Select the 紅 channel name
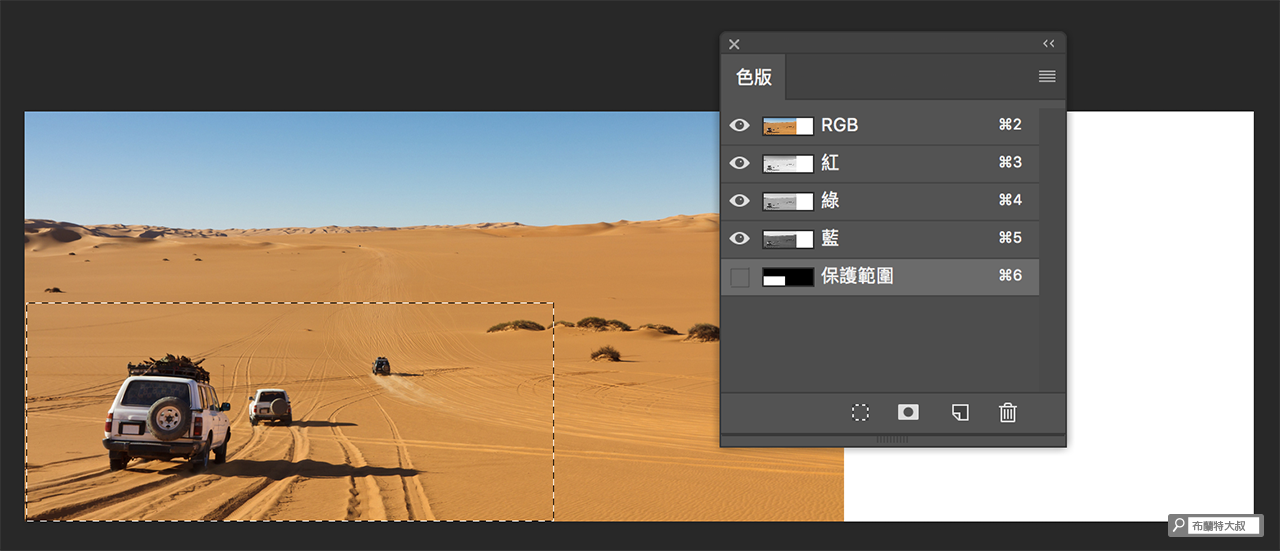1280x551 pixels. pos(830,163)
